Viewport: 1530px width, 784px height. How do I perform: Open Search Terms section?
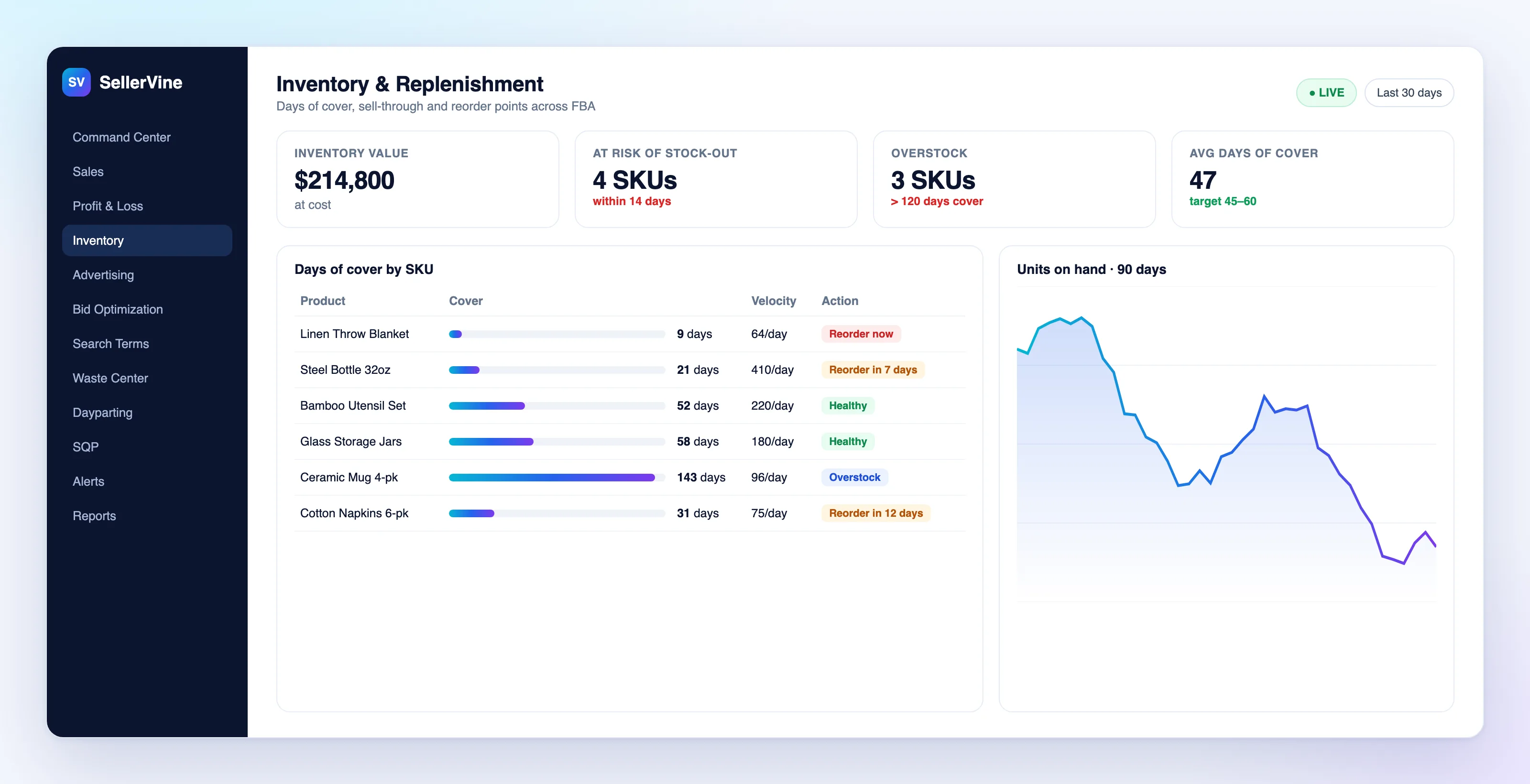click(x=147, y=344)
